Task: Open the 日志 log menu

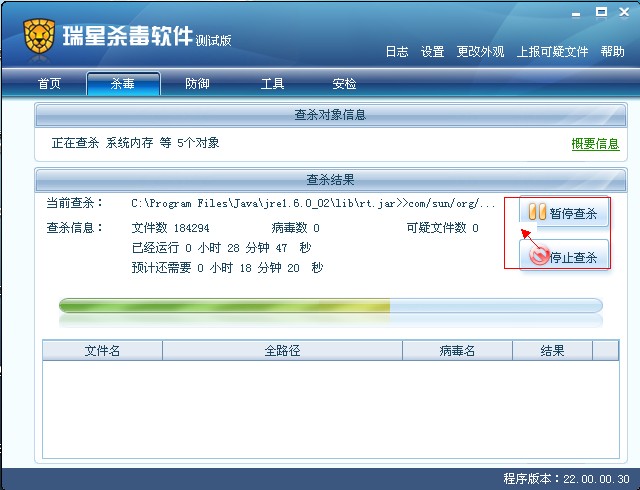Action: (x=397, y=52)
